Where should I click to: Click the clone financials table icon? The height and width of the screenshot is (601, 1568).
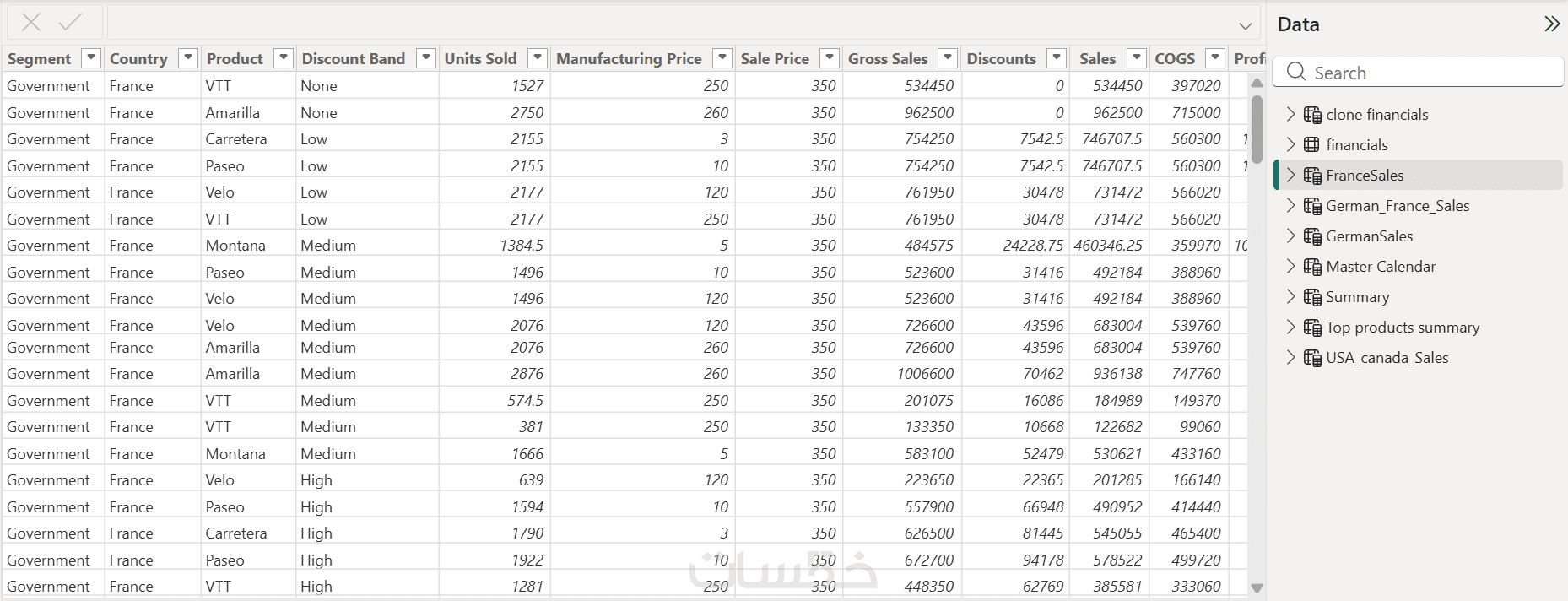(x=1312, y=115)
